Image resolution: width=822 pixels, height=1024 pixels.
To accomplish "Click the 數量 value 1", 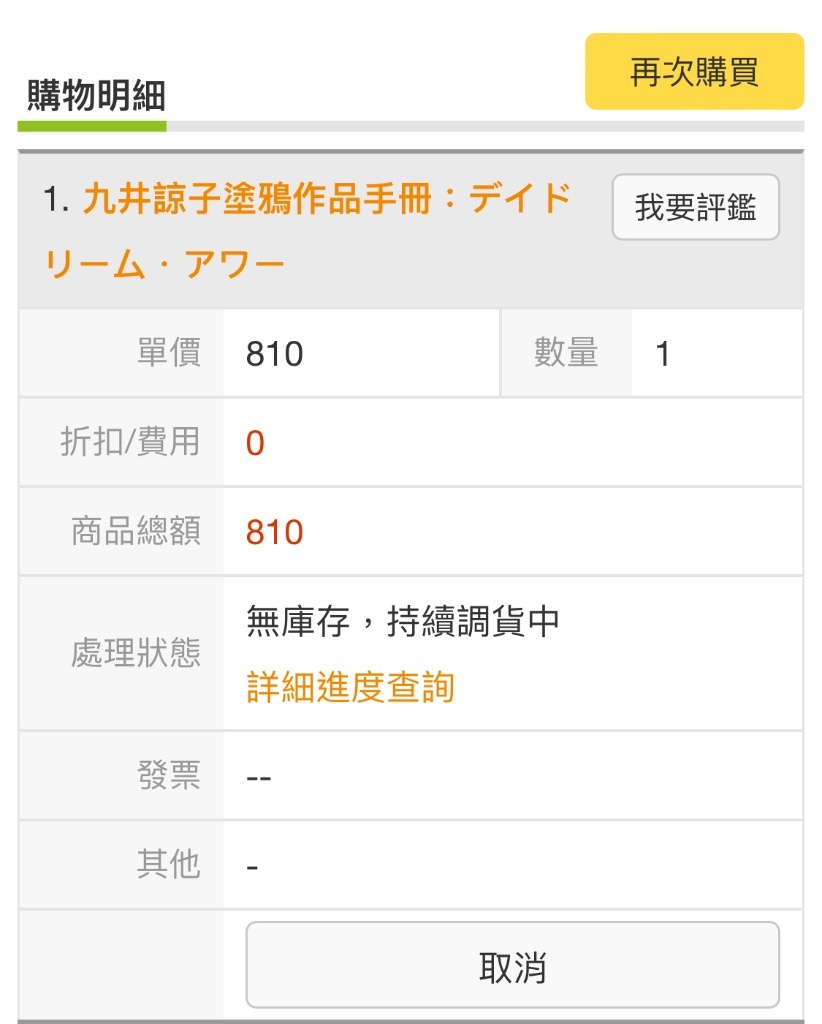I will tap(662, 354).
